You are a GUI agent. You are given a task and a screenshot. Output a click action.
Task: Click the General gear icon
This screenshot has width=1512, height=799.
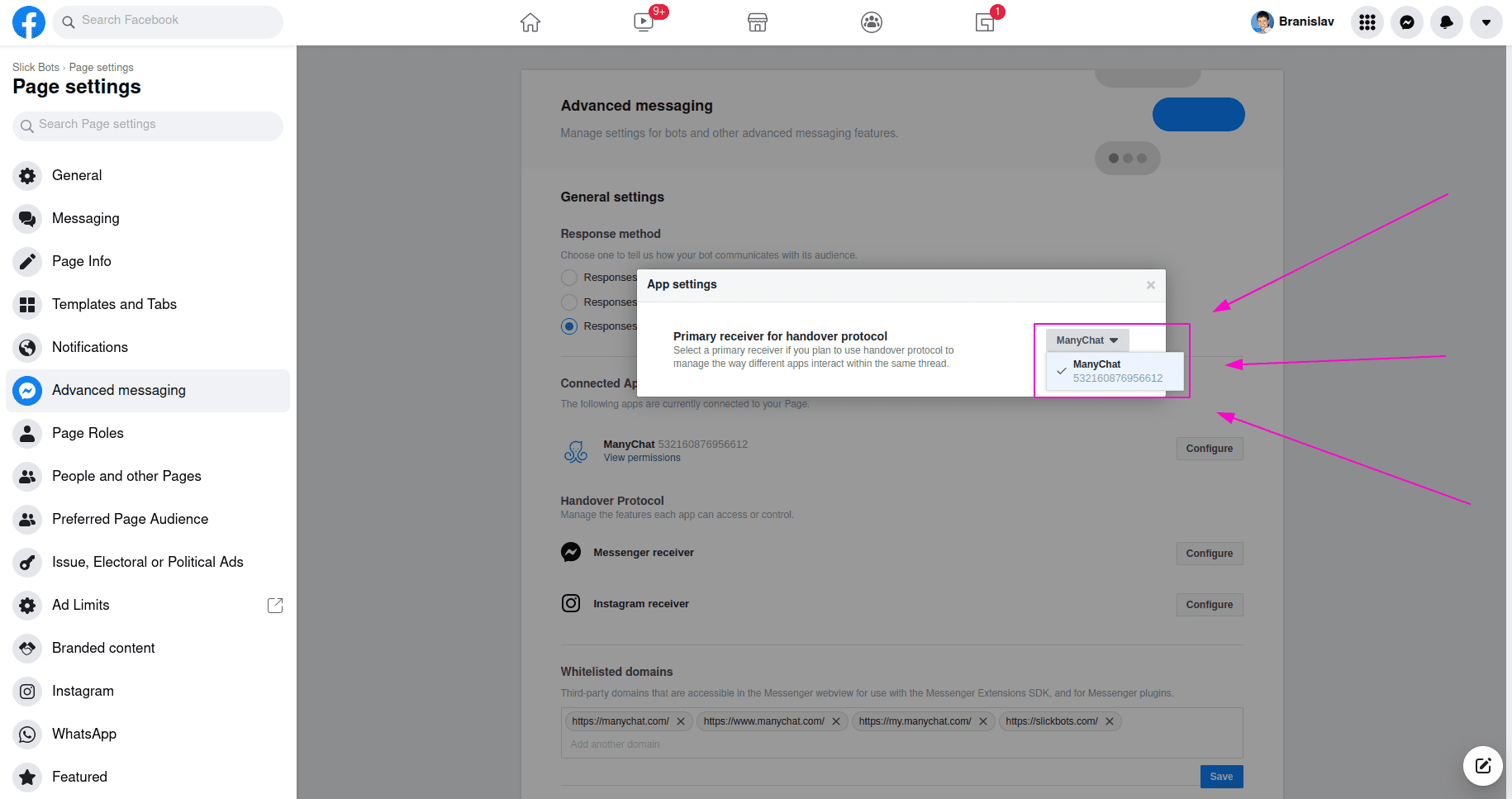click(27, 176)
